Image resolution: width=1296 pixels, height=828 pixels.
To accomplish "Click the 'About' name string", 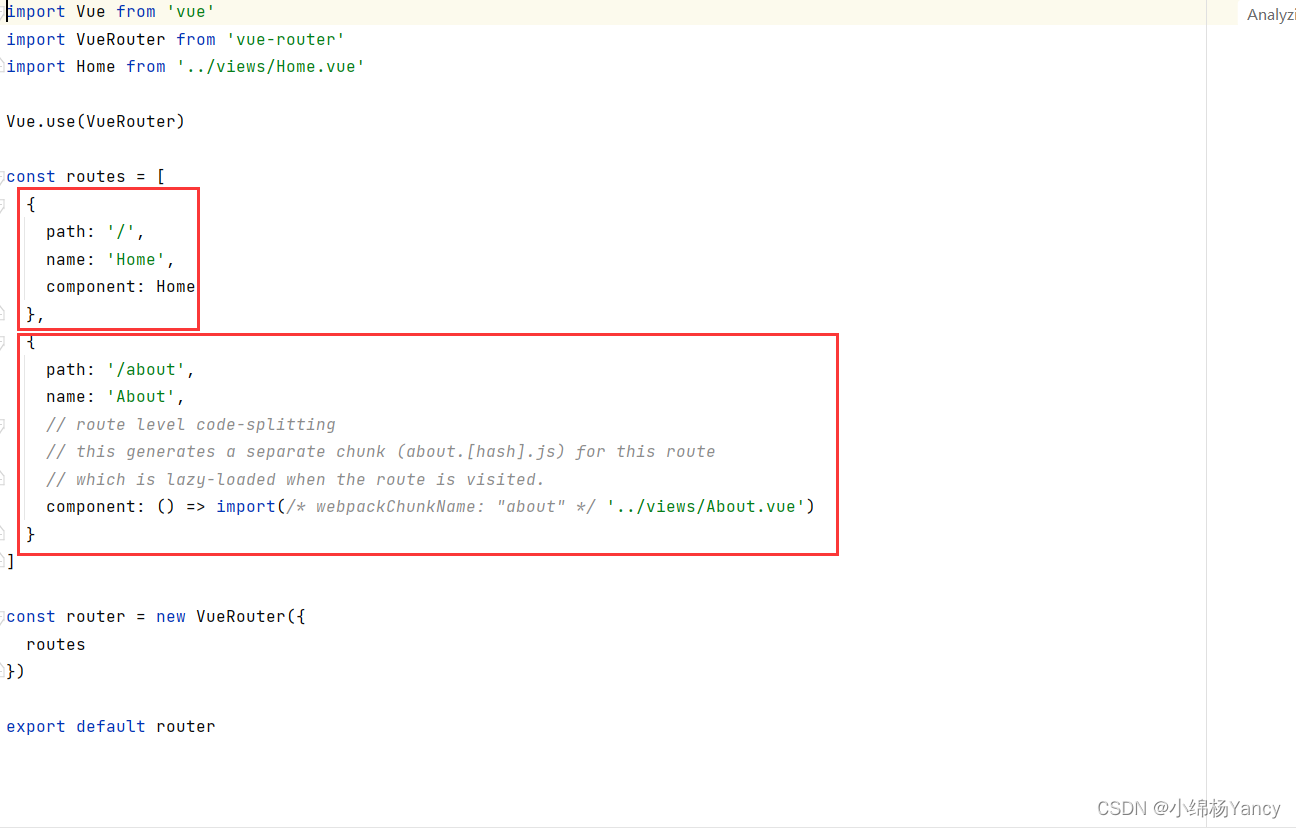I will pyautogui.click(x=141, y=397).
